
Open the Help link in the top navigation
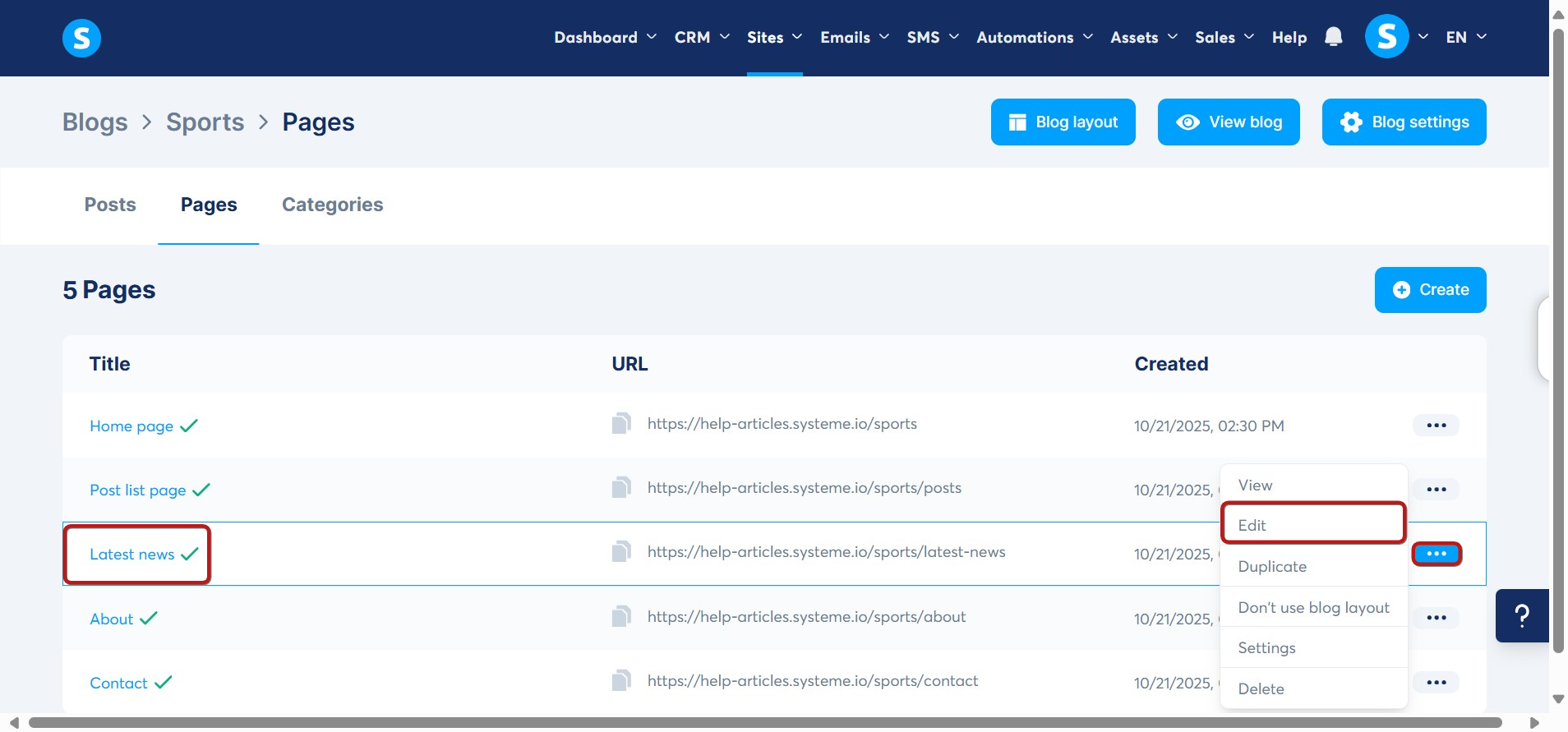(1289, 37)
